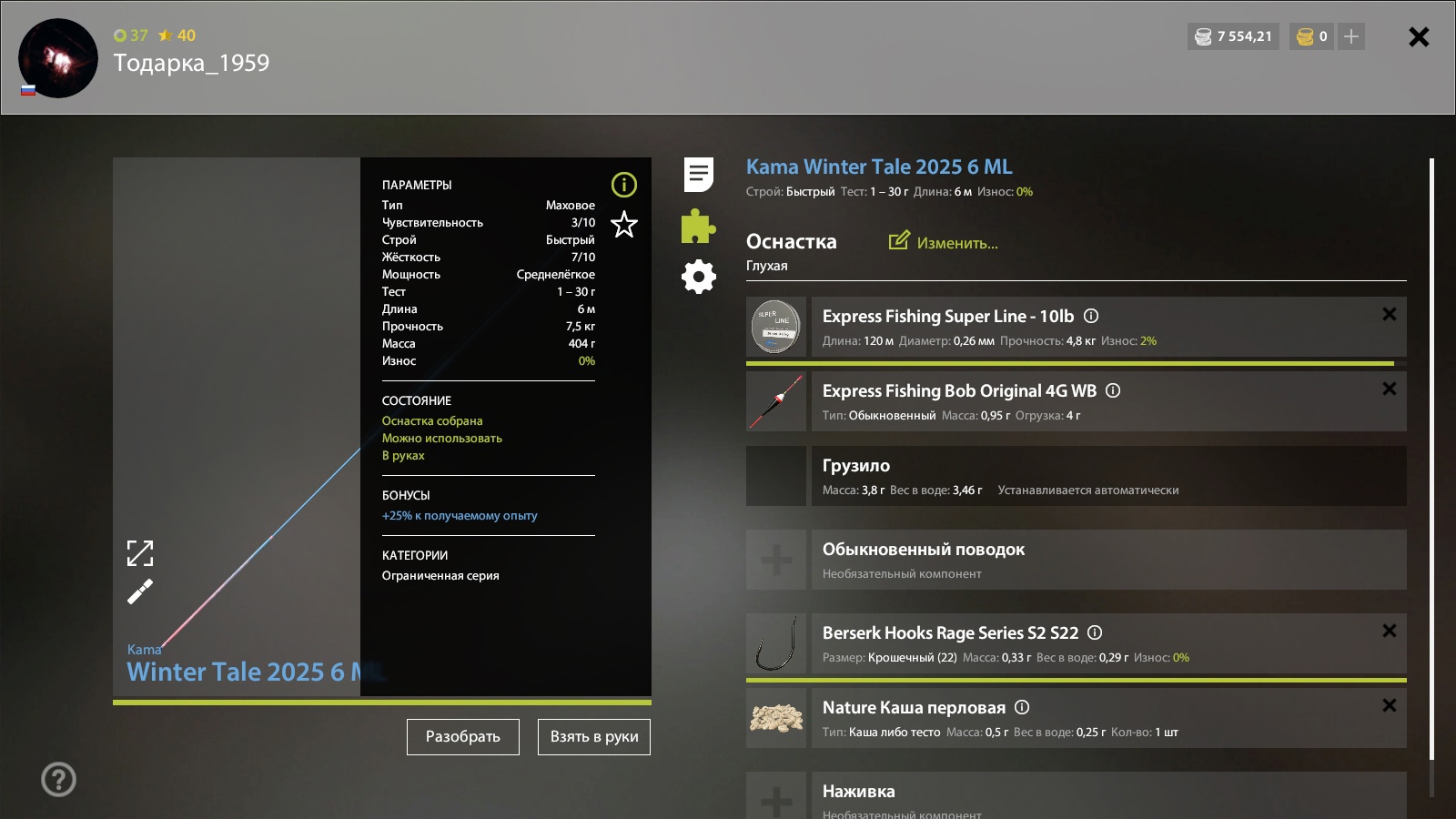Click the level 37 indicator
This screenshot has height=819, width=1456.
point(131,35)
